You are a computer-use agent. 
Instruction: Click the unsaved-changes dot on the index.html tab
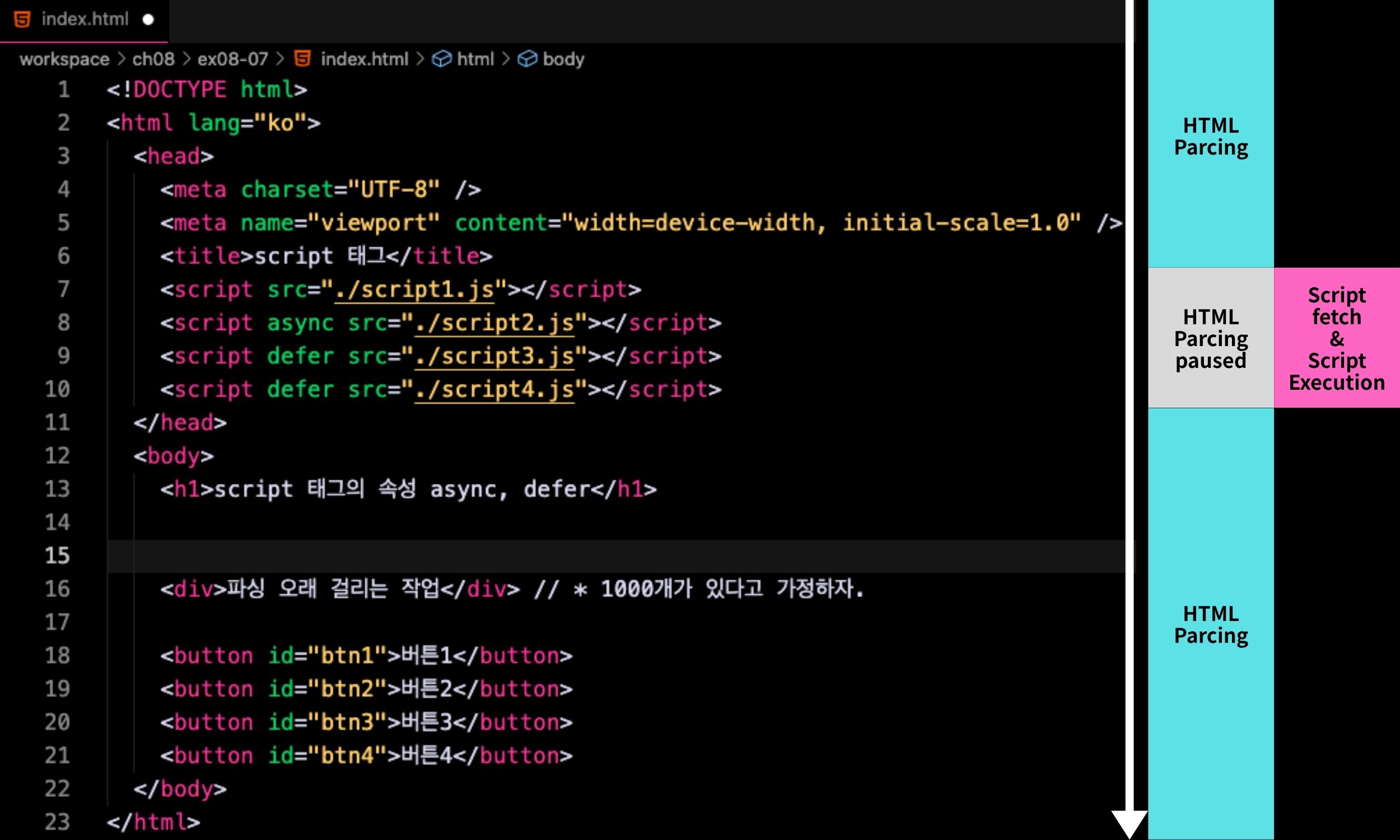(148, 20)
